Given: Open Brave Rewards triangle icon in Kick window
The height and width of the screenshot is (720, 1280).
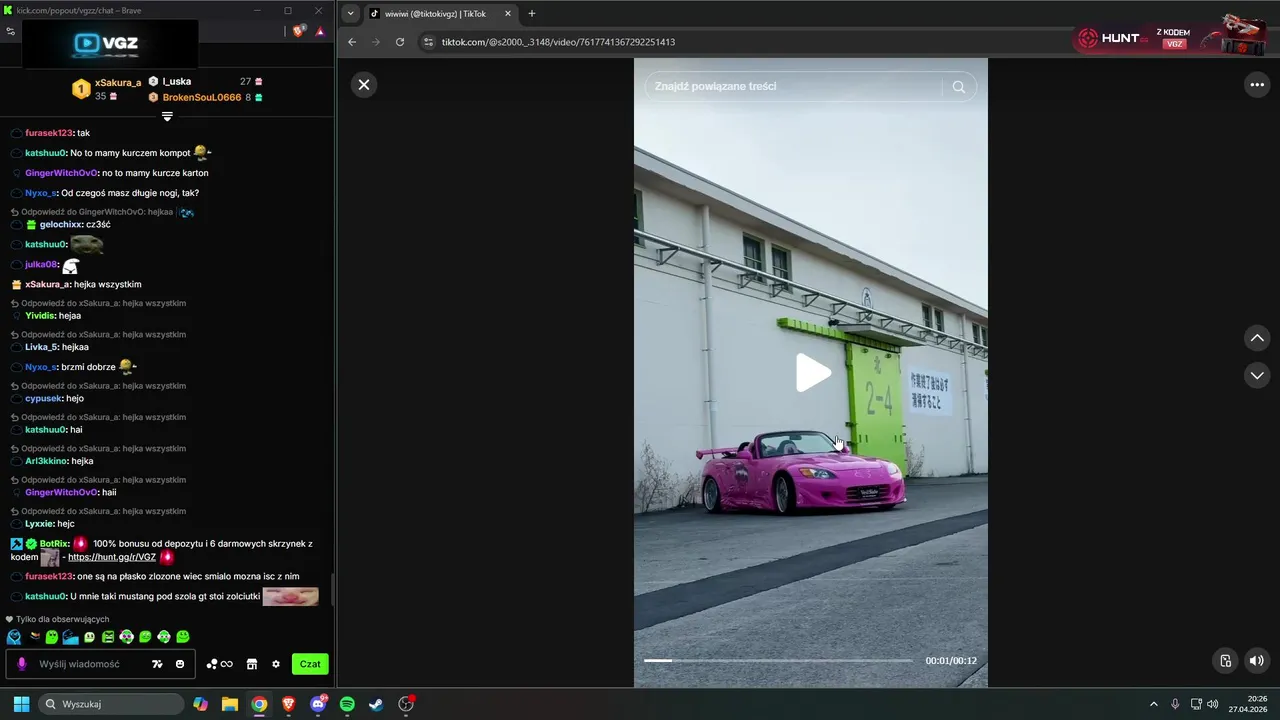Looking at the screenshot, I should [x=320, y=31].
